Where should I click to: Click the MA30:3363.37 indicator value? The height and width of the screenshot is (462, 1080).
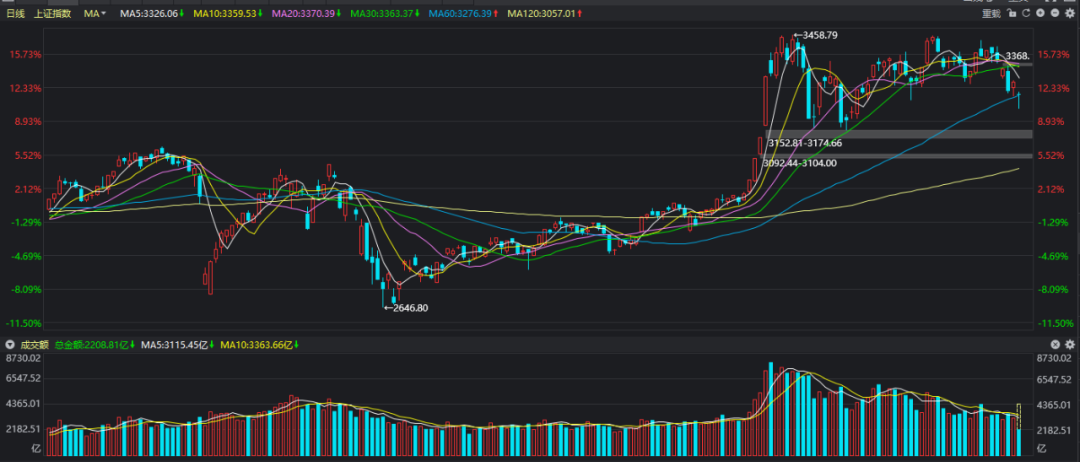point(385,14)
